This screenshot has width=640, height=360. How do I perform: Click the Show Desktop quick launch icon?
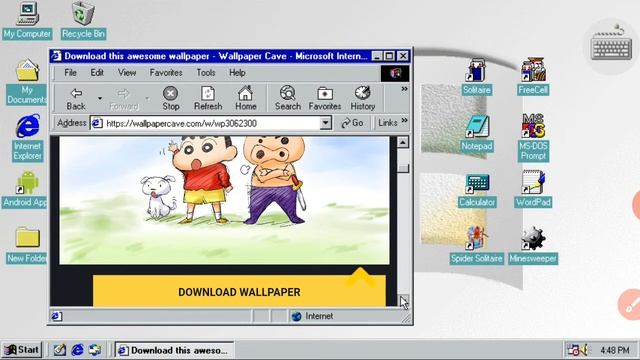tap(59, 350)
